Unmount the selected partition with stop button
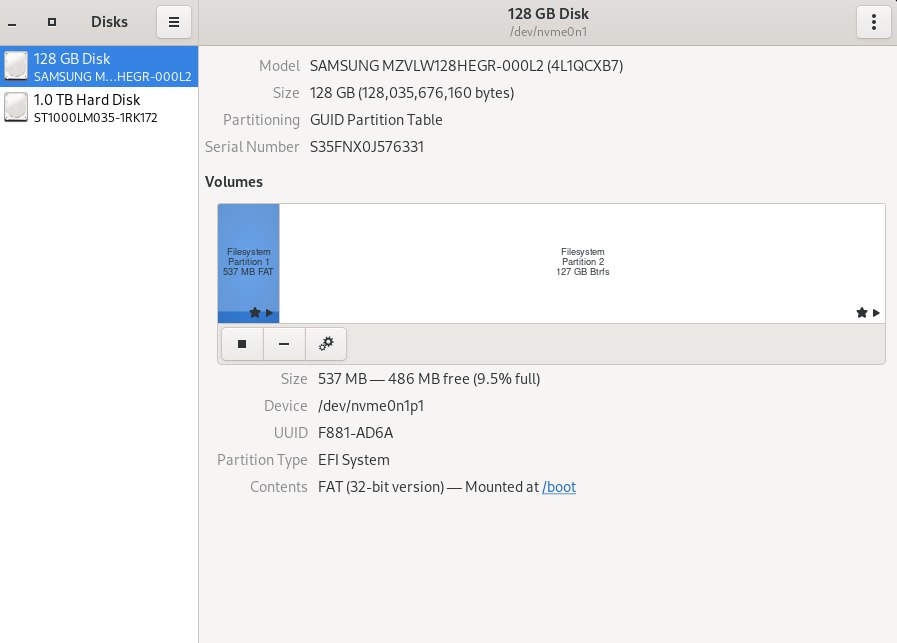The height and width of the screenshot is (643, 897). (x=242, y=344)
